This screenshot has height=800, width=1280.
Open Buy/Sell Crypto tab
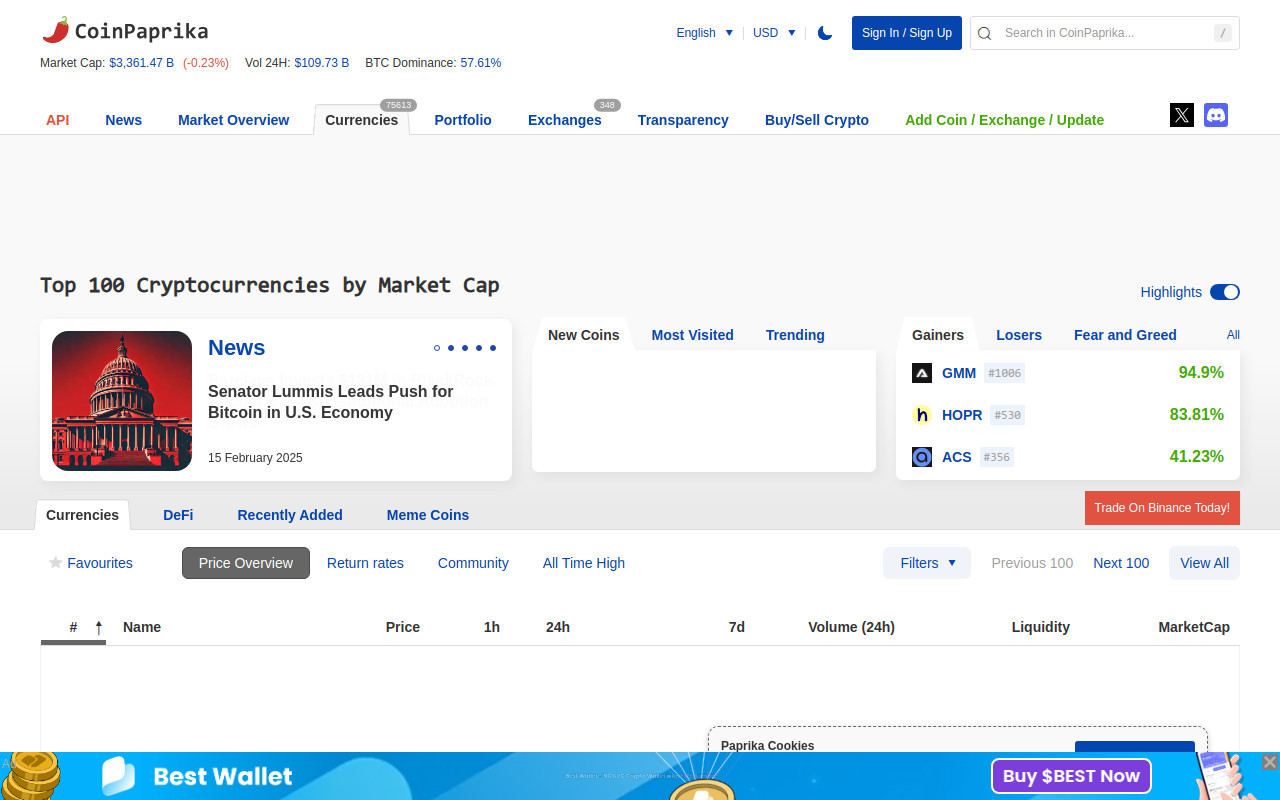[x=817, y=120]
